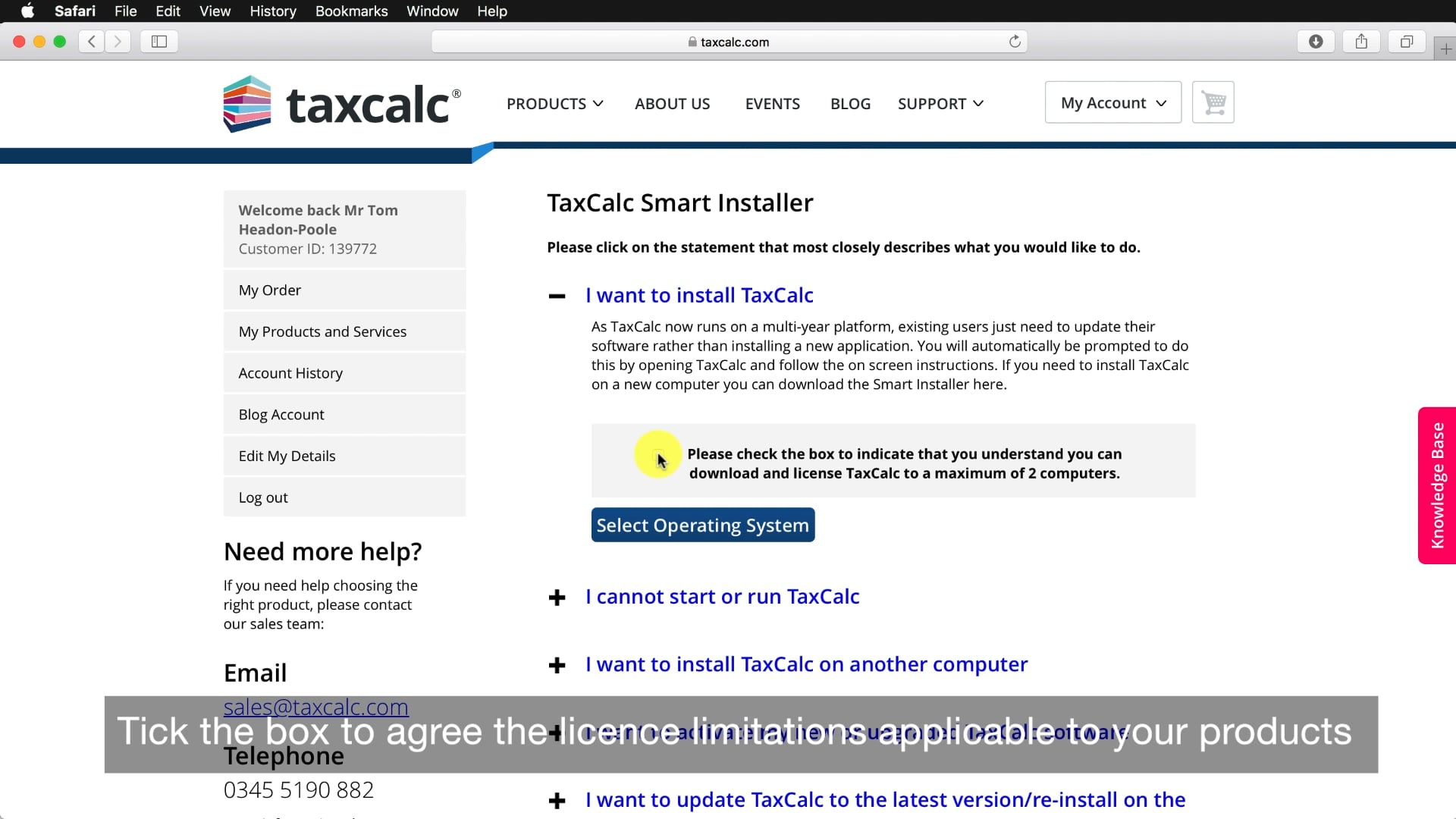1456x819 pixels.
Task: Open the shopping cart
Action: [x=1213, y=102]
